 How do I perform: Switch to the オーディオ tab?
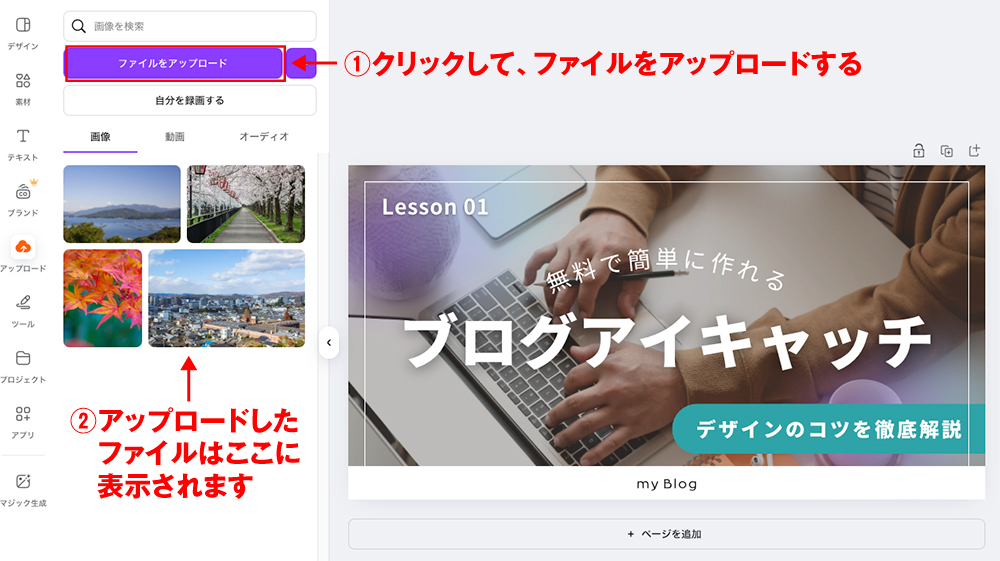[x=264, y=137]
